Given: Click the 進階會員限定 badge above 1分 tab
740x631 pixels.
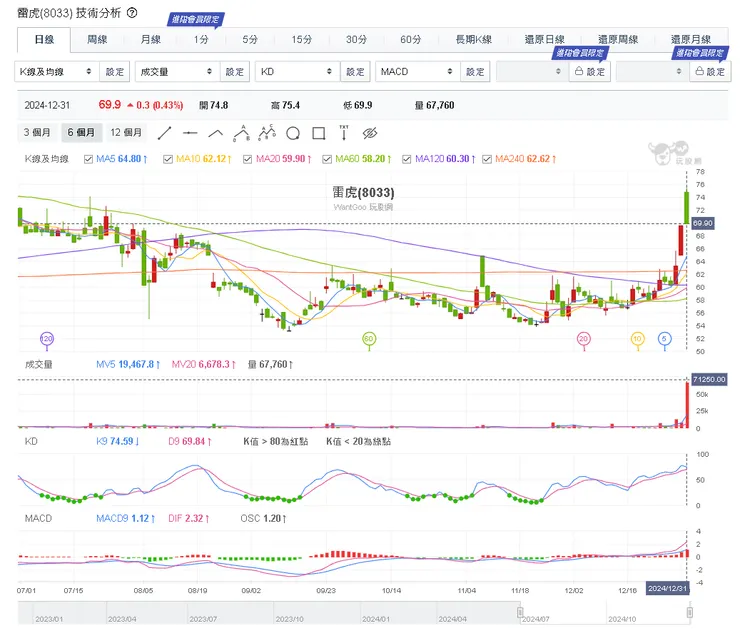Looking at the screenshot, I should [195, 19].
